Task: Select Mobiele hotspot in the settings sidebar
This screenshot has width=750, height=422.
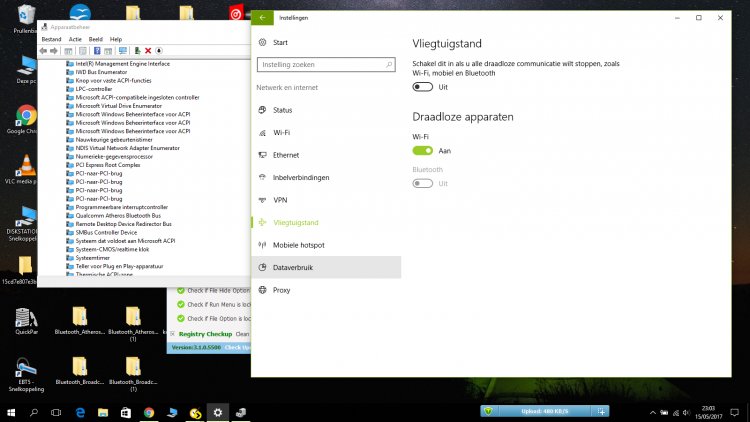Action: 298,245
